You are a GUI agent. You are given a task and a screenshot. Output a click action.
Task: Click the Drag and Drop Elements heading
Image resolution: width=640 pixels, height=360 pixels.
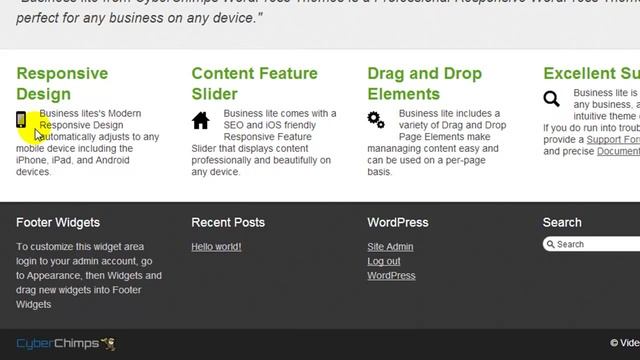[424, 84]
